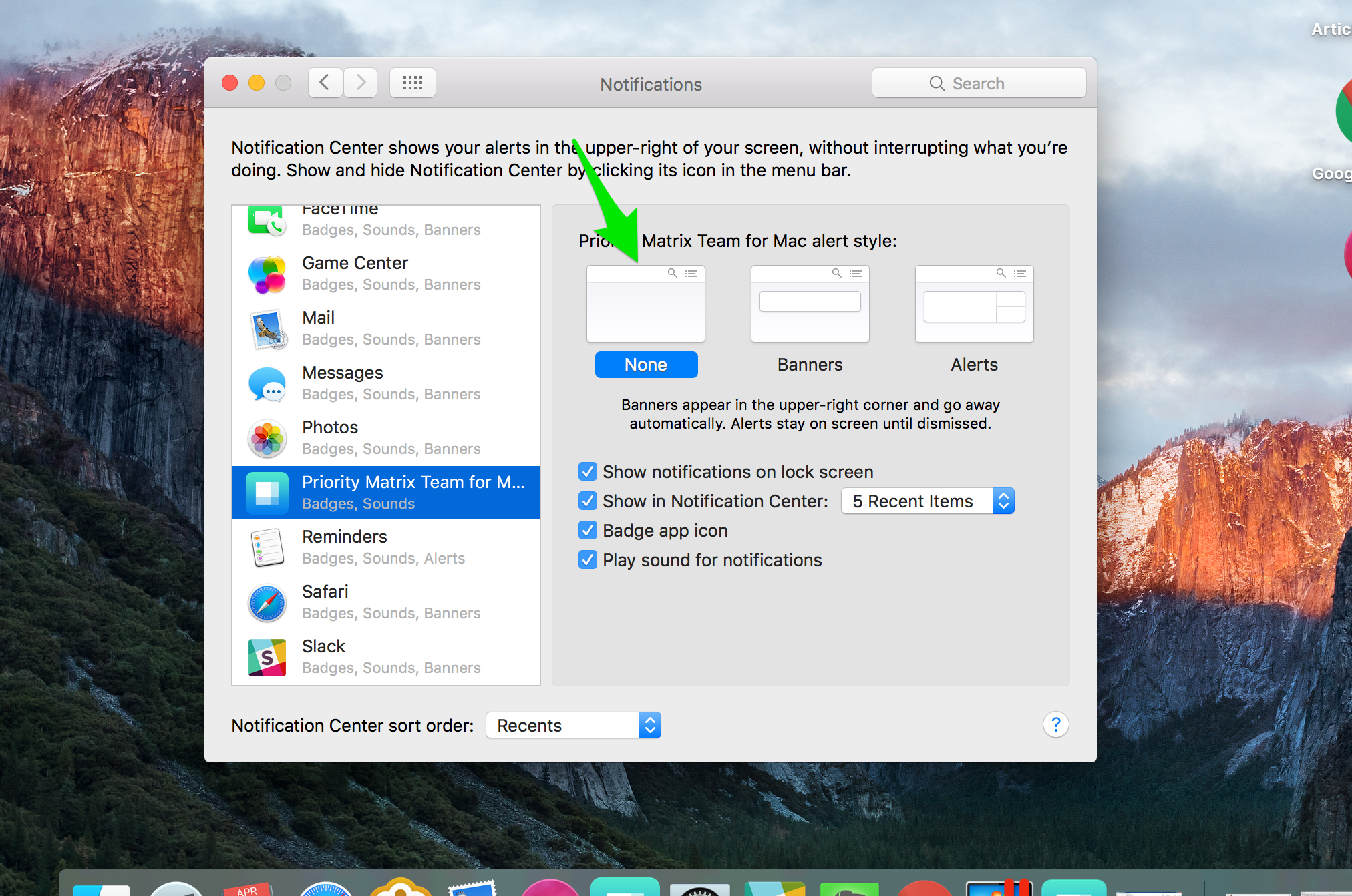This screenshot has width=1352, height=896.
Task: Click the back navigation arrow button
Action: point(322,84)
